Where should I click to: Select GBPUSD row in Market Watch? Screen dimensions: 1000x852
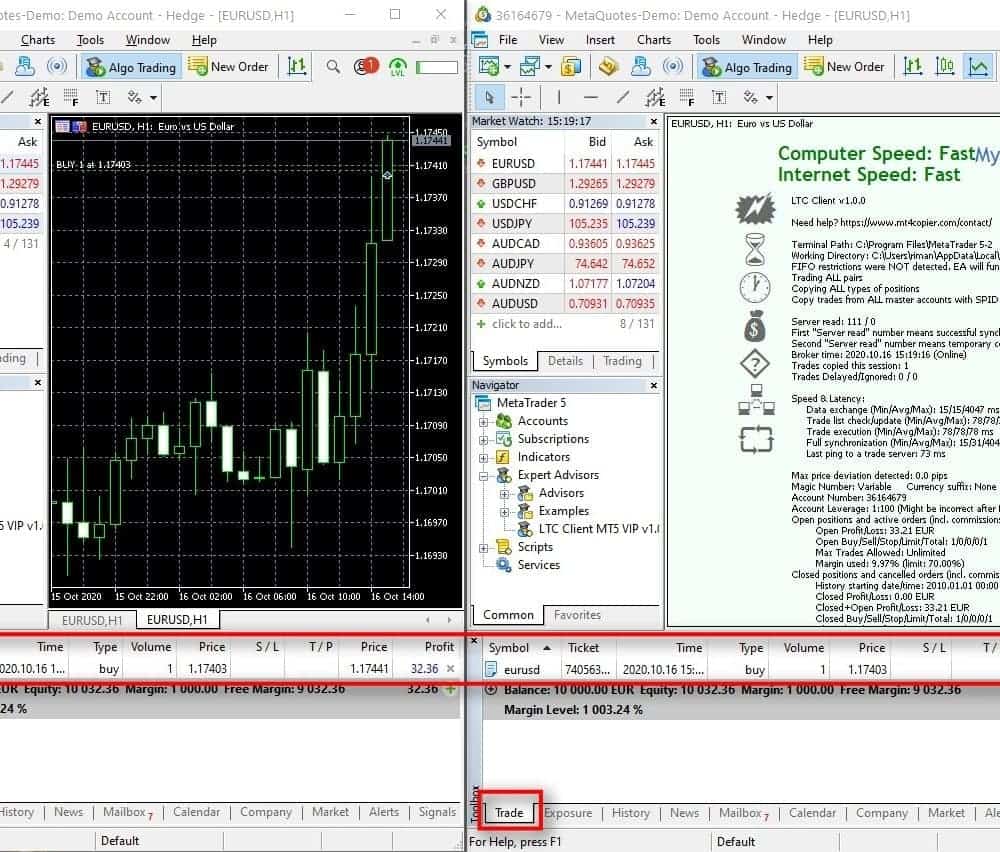[x=566, y=184]
